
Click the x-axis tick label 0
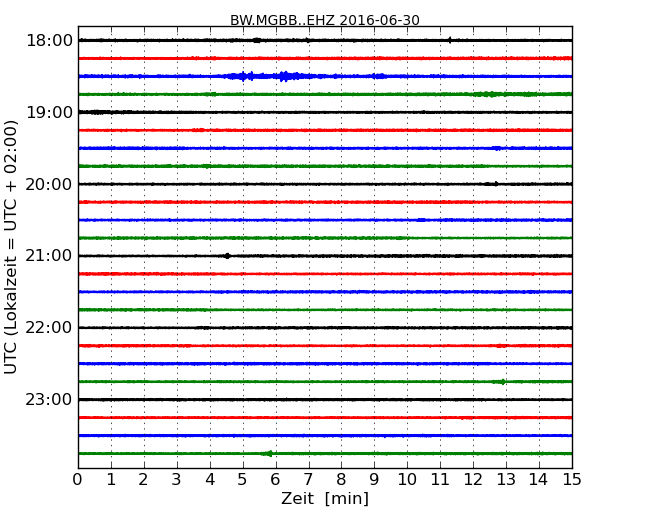78,480
